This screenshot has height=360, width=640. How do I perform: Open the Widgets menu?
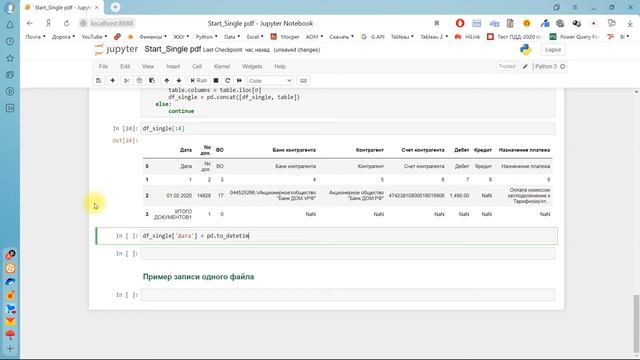pyautogui.click(x=252, y=66)
